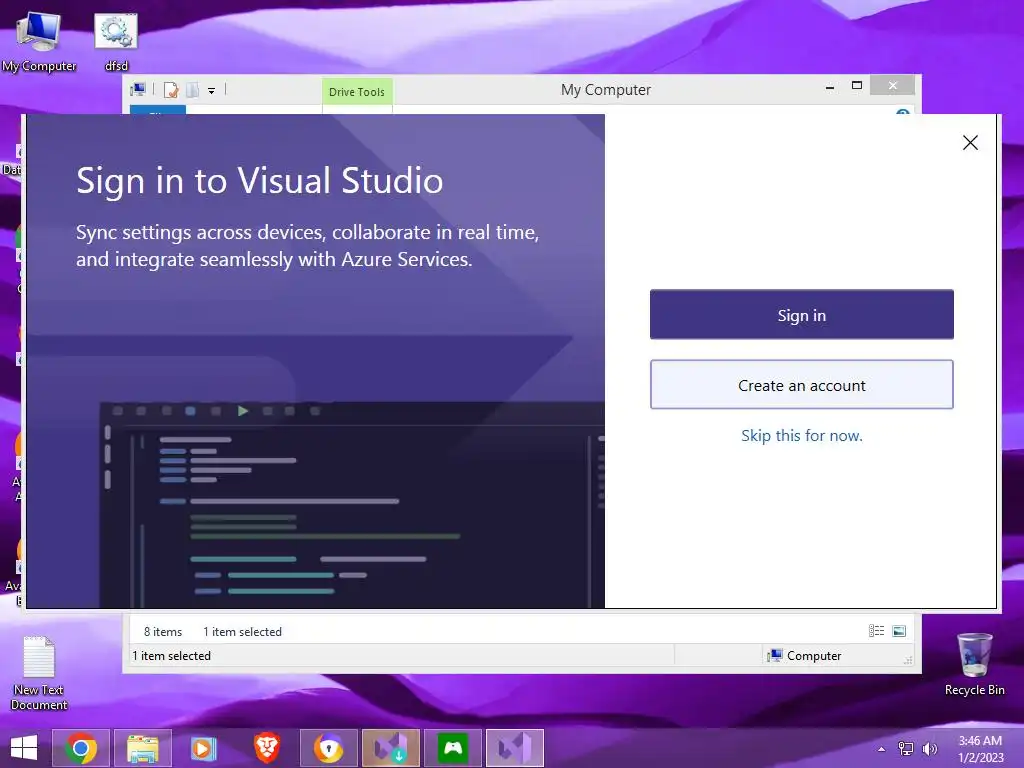The width and height of the screenshot is (1024, 768).
Task: Click 'Computer' label in the lower status bar
Action: [814, 656]
